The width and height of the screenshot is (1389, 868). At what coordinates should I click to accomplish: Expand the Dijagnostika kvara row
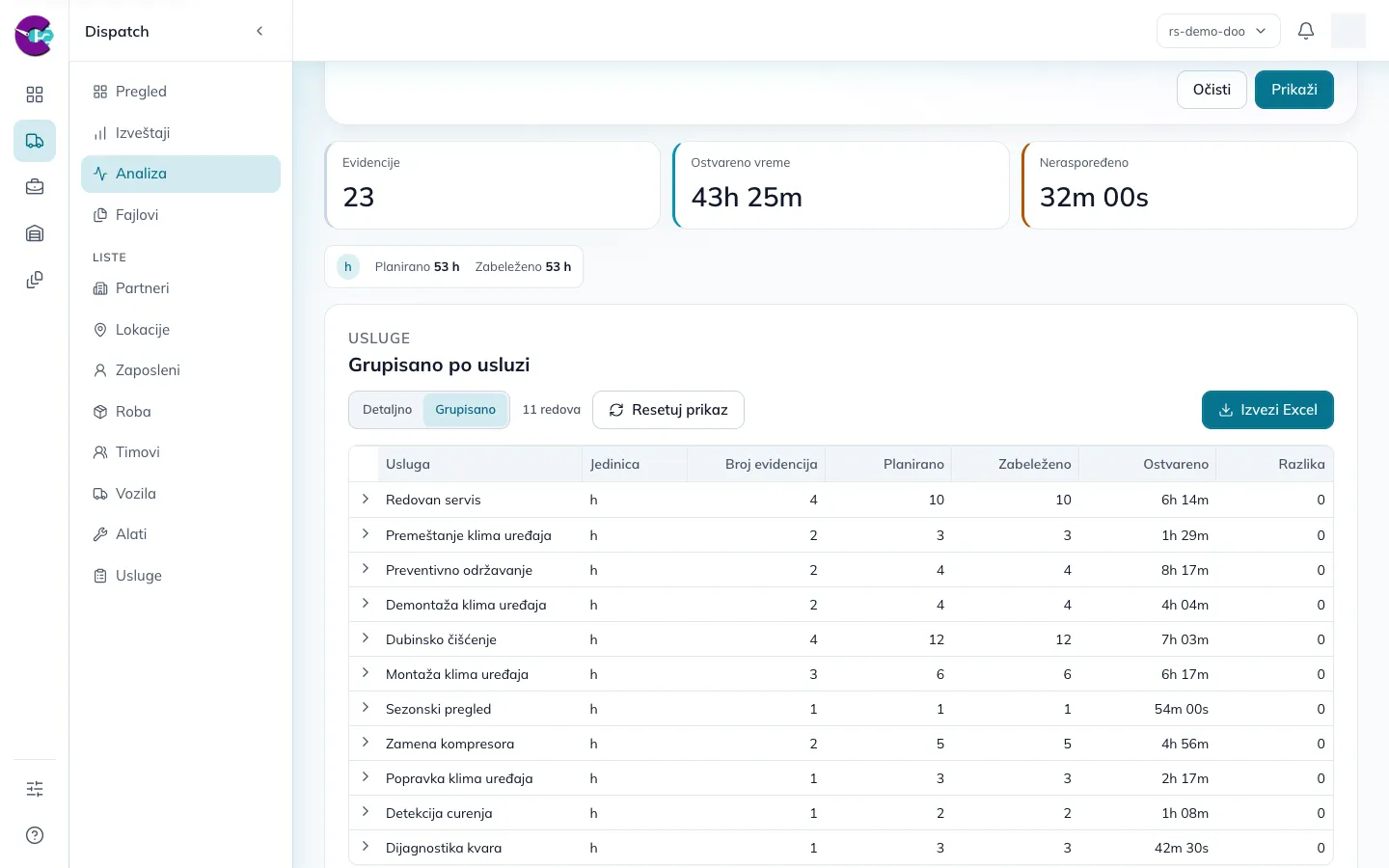(366, 847)
